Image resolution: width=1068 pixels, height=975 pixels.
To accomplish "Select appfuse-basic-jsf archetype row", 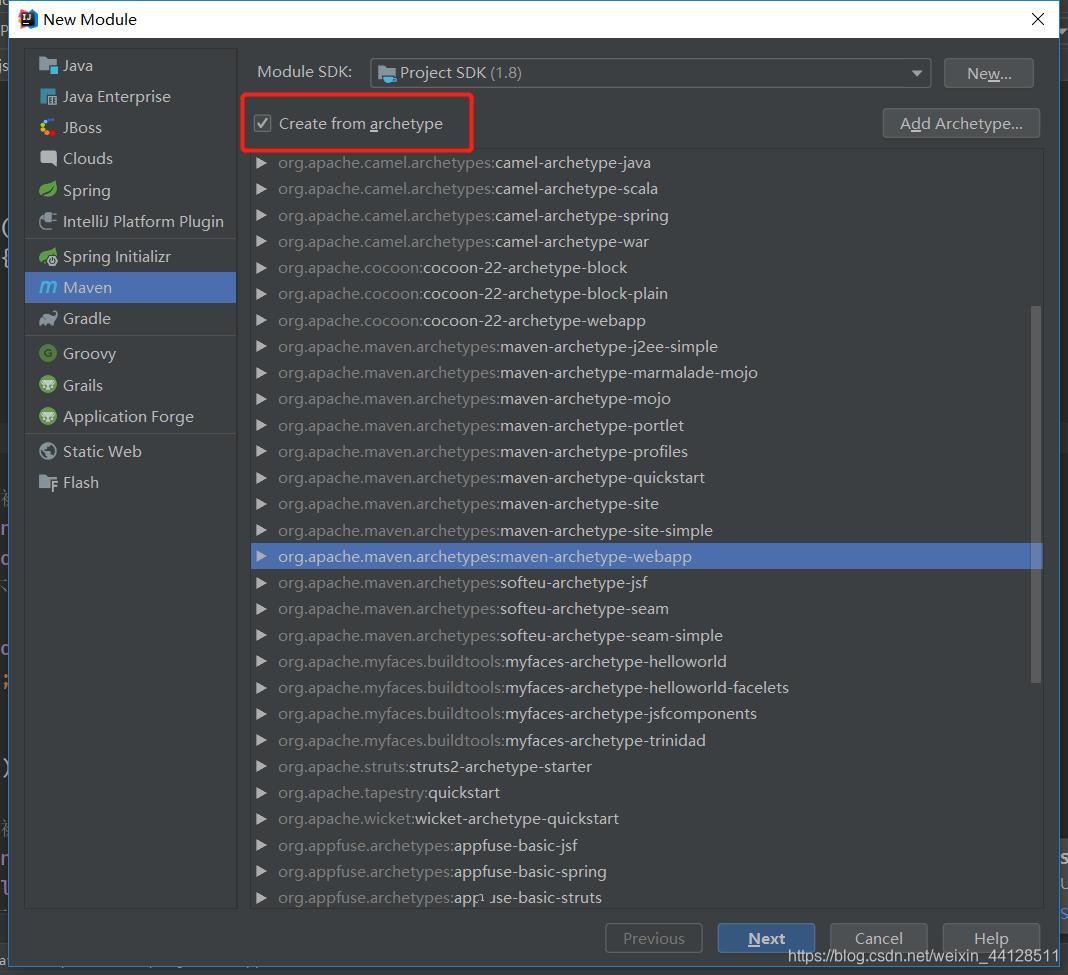I will [646, 846].
